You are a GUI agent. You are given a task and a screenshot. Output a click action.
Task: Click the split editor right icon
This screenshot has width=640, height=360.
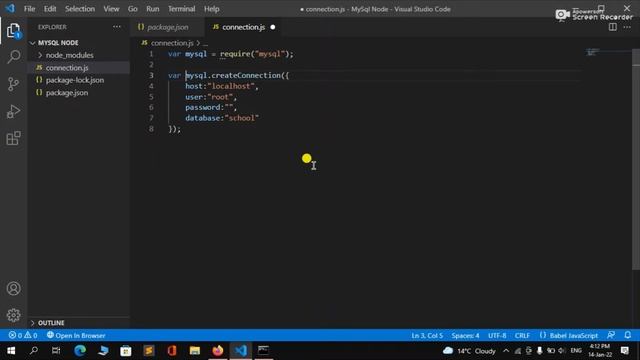(x=613, y=27)
